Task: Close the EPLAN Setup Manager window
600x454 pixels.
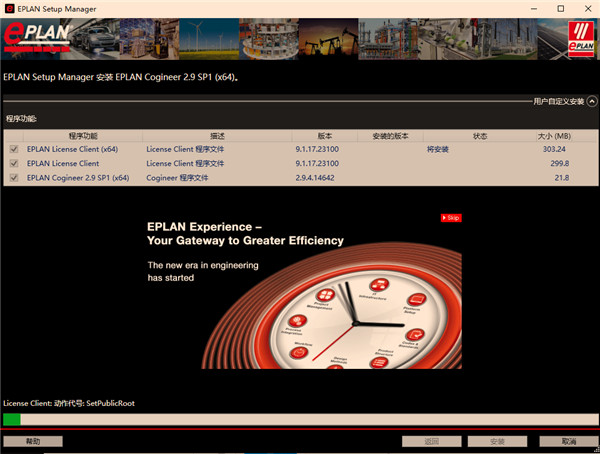Action: 588,8
